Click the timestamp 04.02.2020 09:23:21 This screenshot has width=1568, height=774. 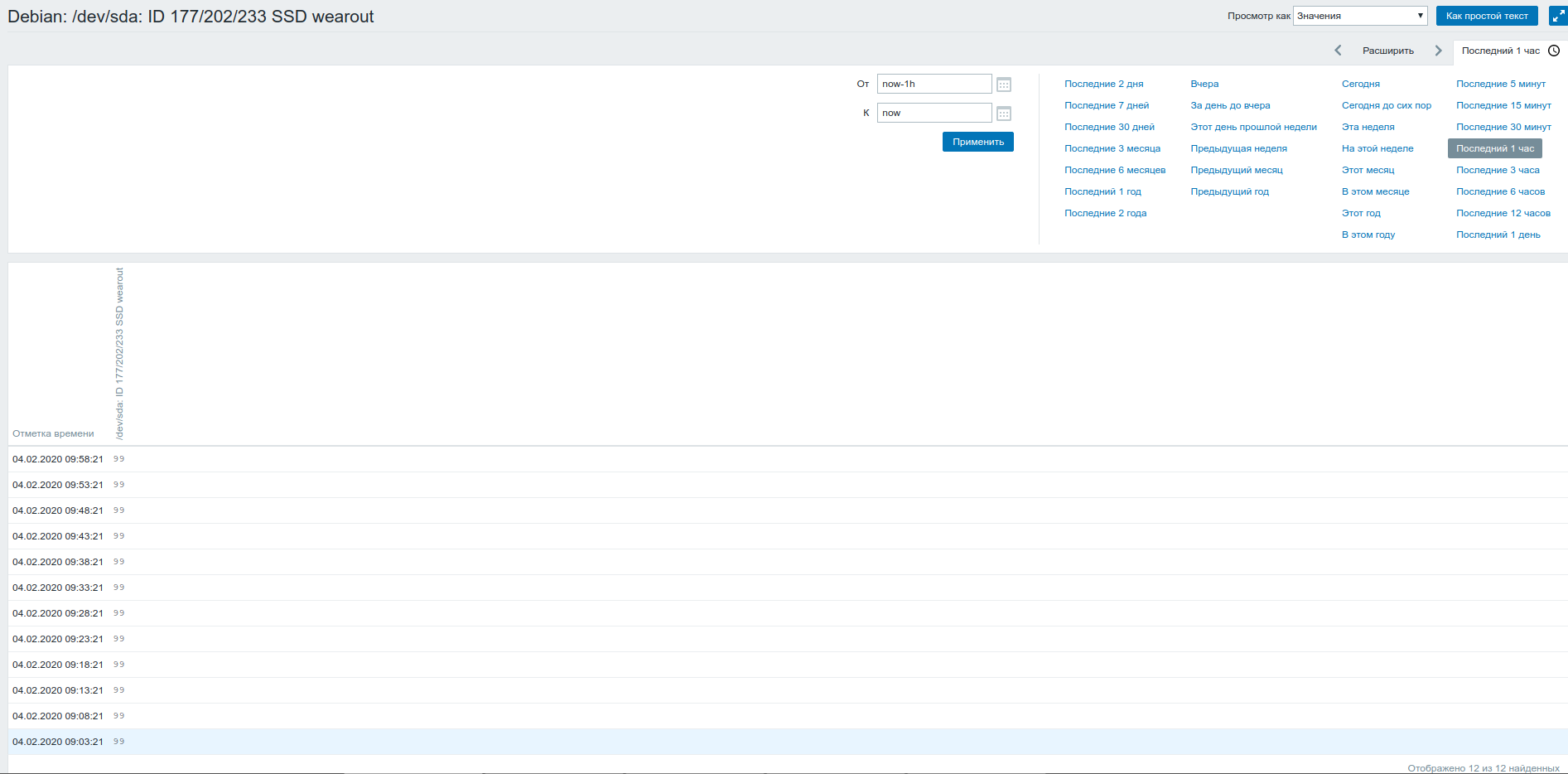58,639
